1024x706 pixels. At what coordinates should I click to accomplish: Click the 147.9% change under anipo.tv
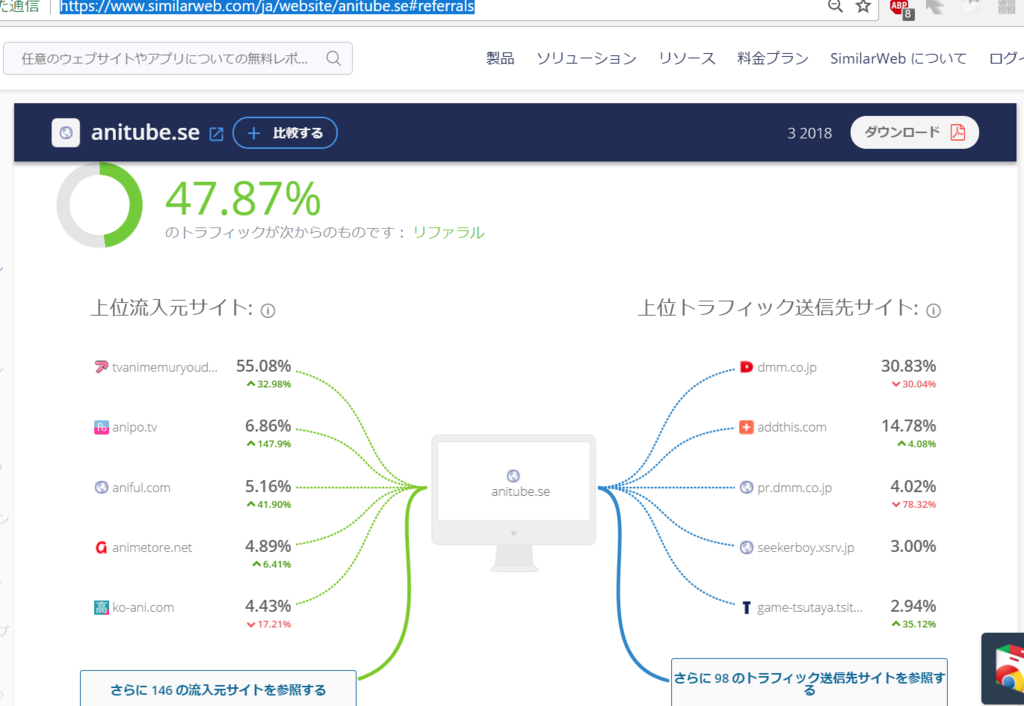click(268, 444)
